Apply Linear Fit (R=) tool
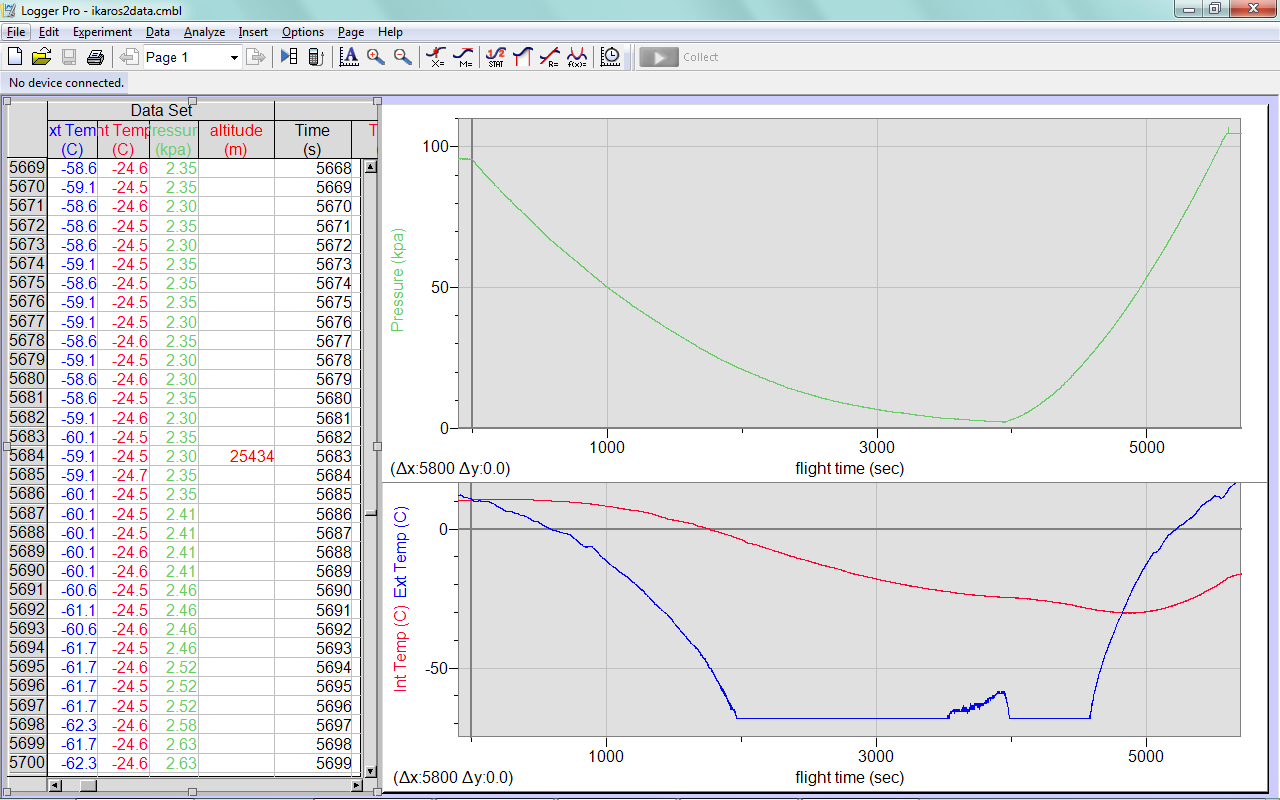The height and width of the screenshot is (800, 1280). coord(549,57)
